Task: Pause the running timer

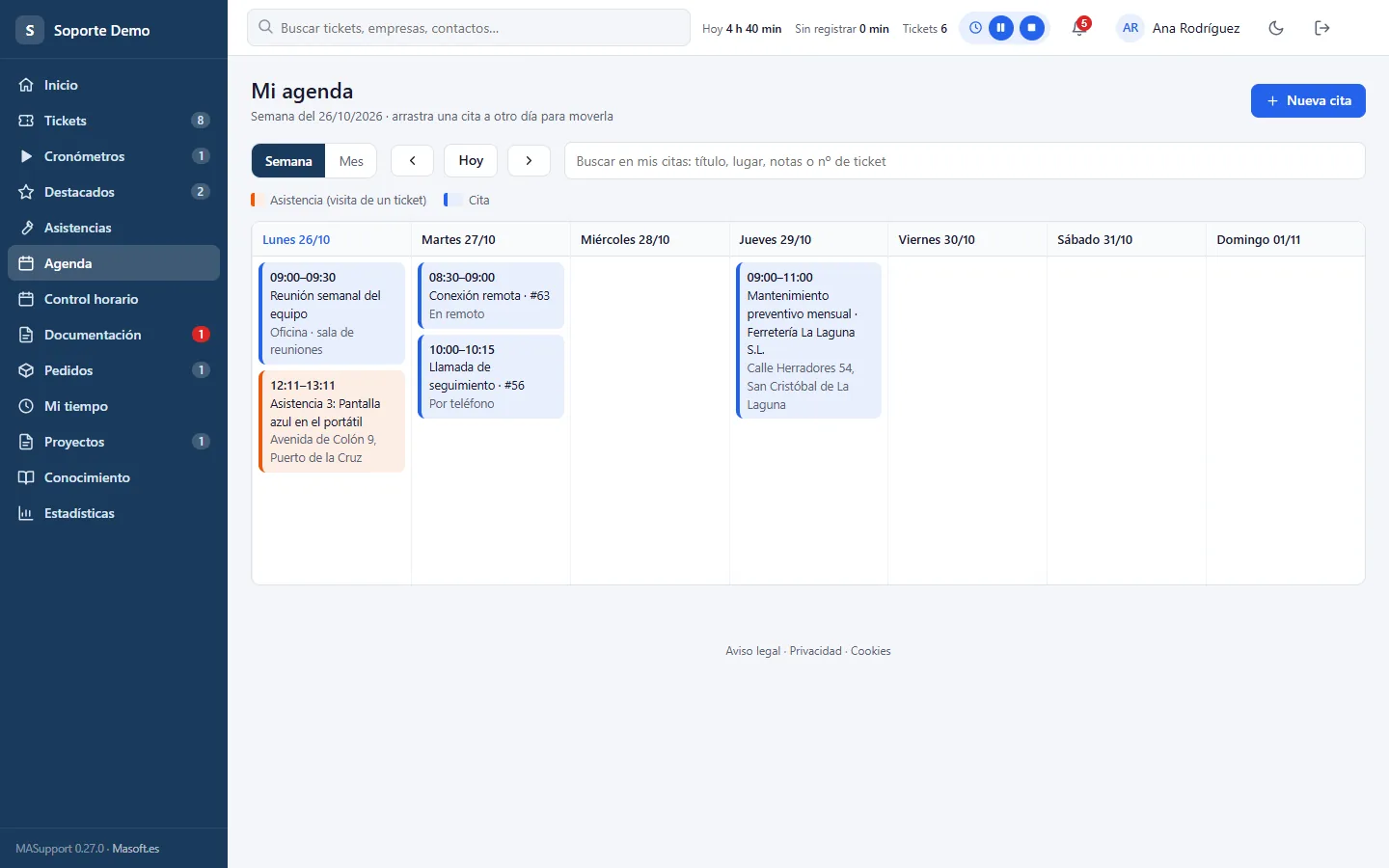Action: point(1001,28)
